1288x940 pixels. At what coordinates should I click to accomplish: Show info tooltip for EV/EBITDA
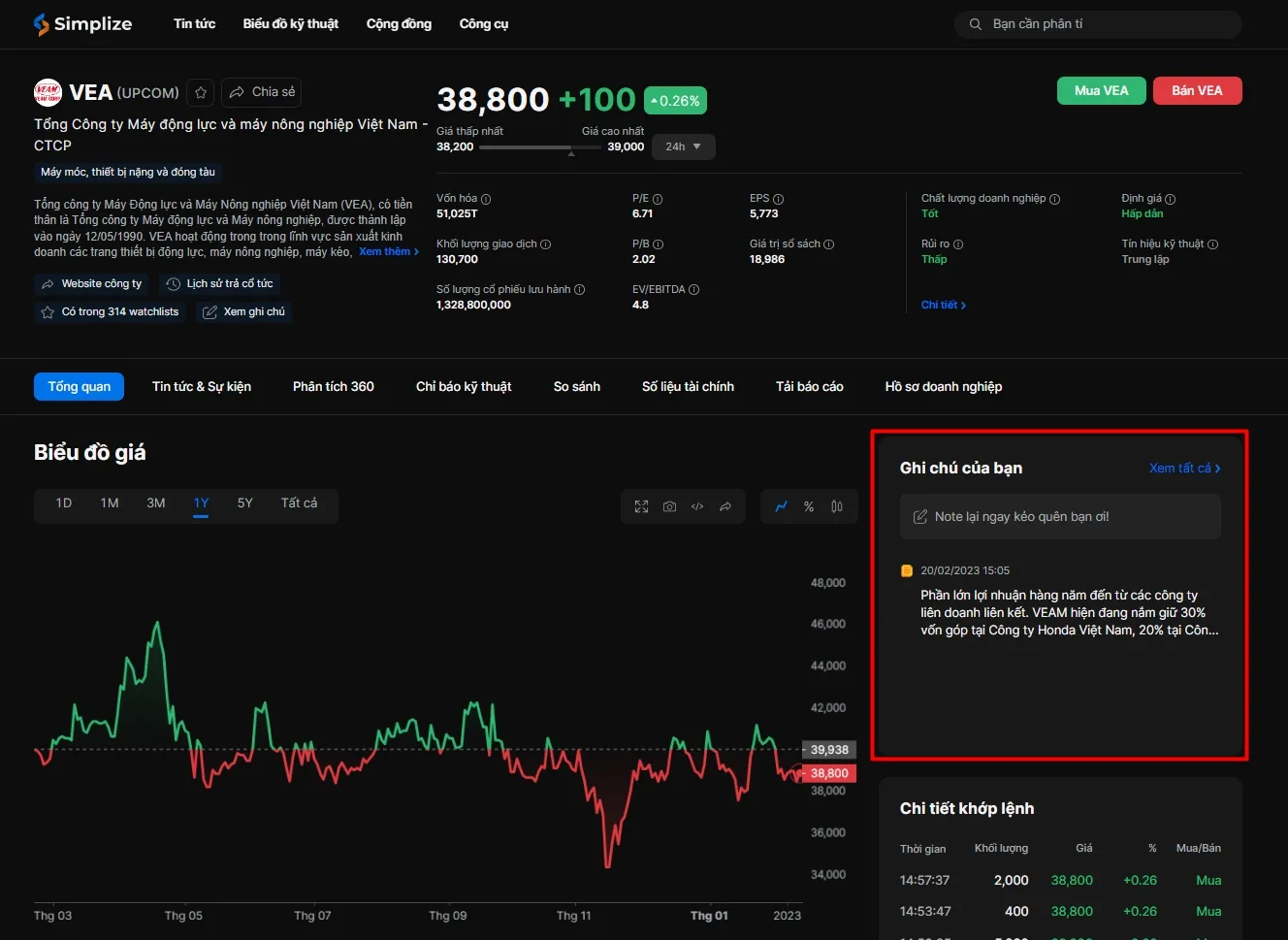coord(693,290)
